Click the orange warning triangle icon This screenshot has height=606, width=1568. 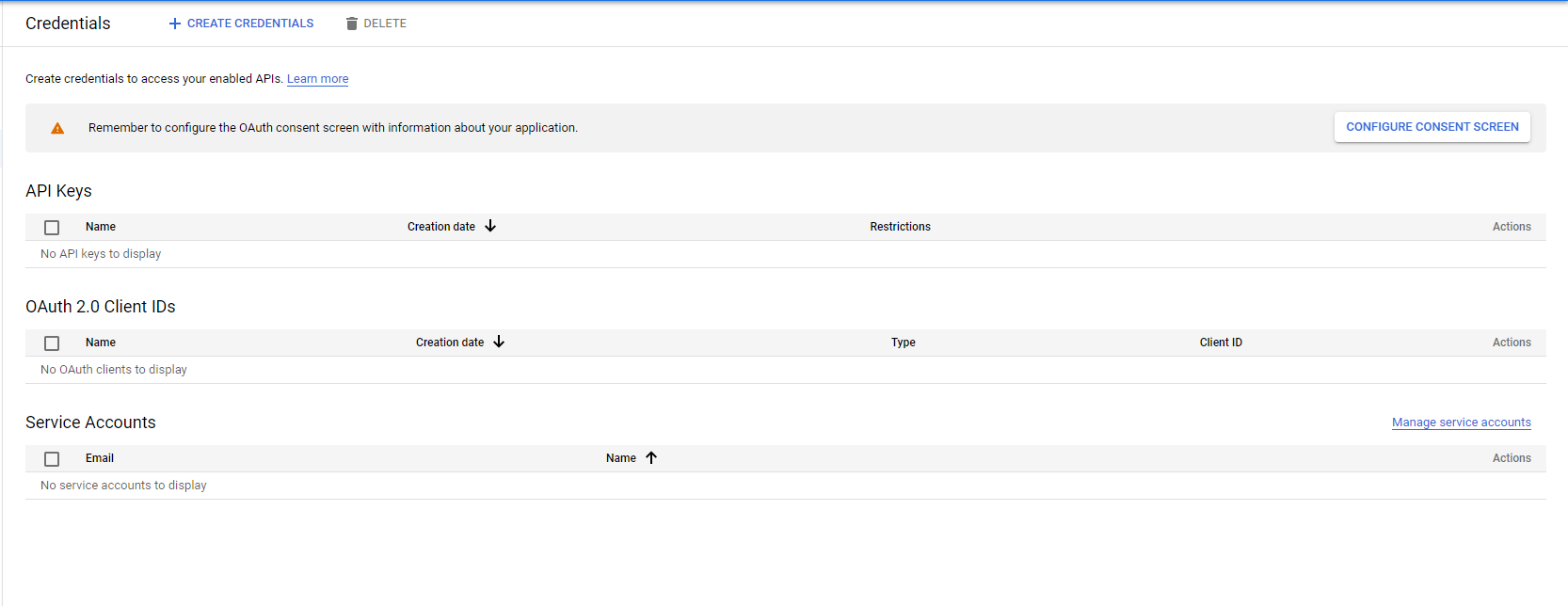click(x=57, y=128)
